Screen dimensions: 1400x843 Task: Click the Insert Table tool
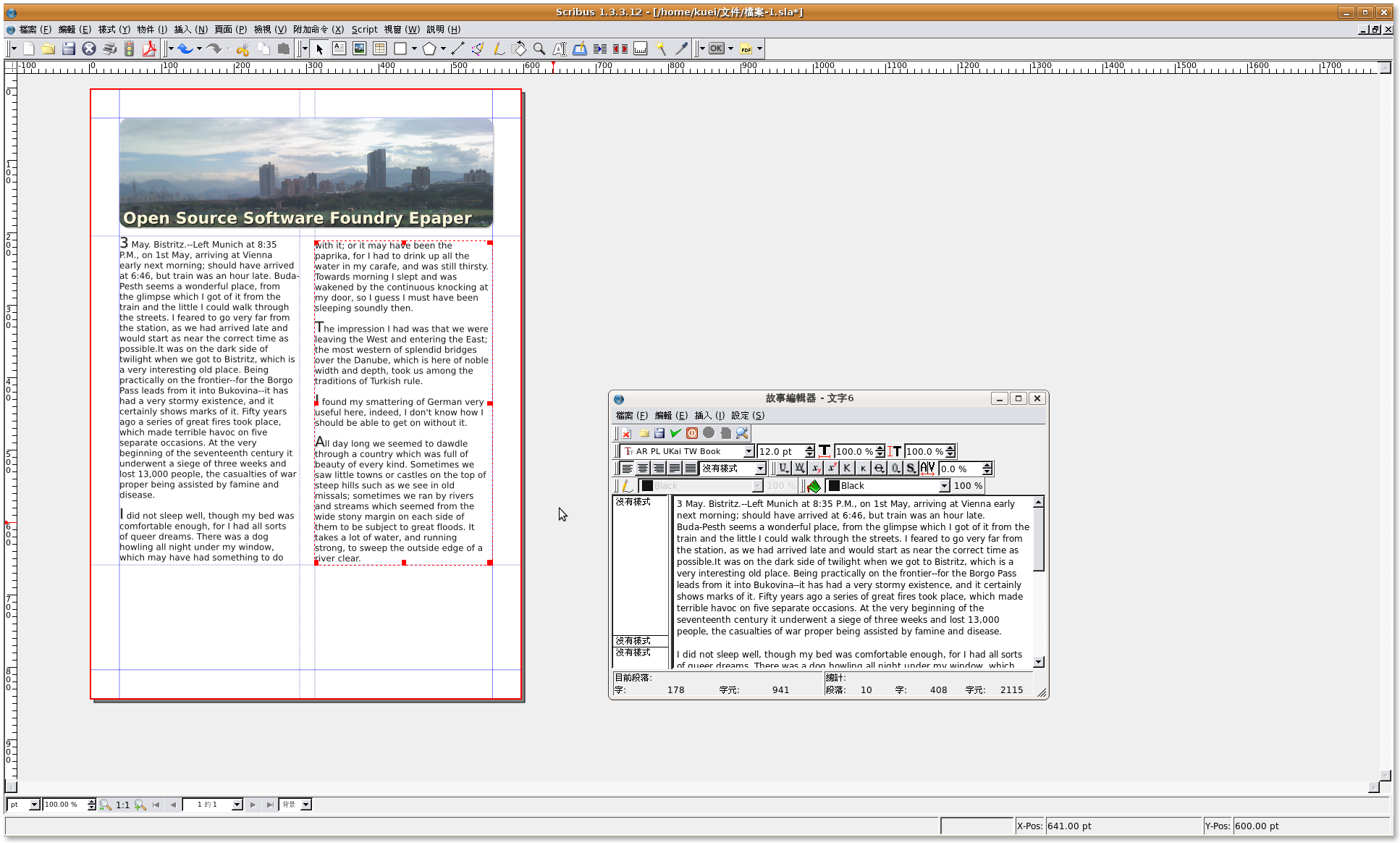point(379,49)
